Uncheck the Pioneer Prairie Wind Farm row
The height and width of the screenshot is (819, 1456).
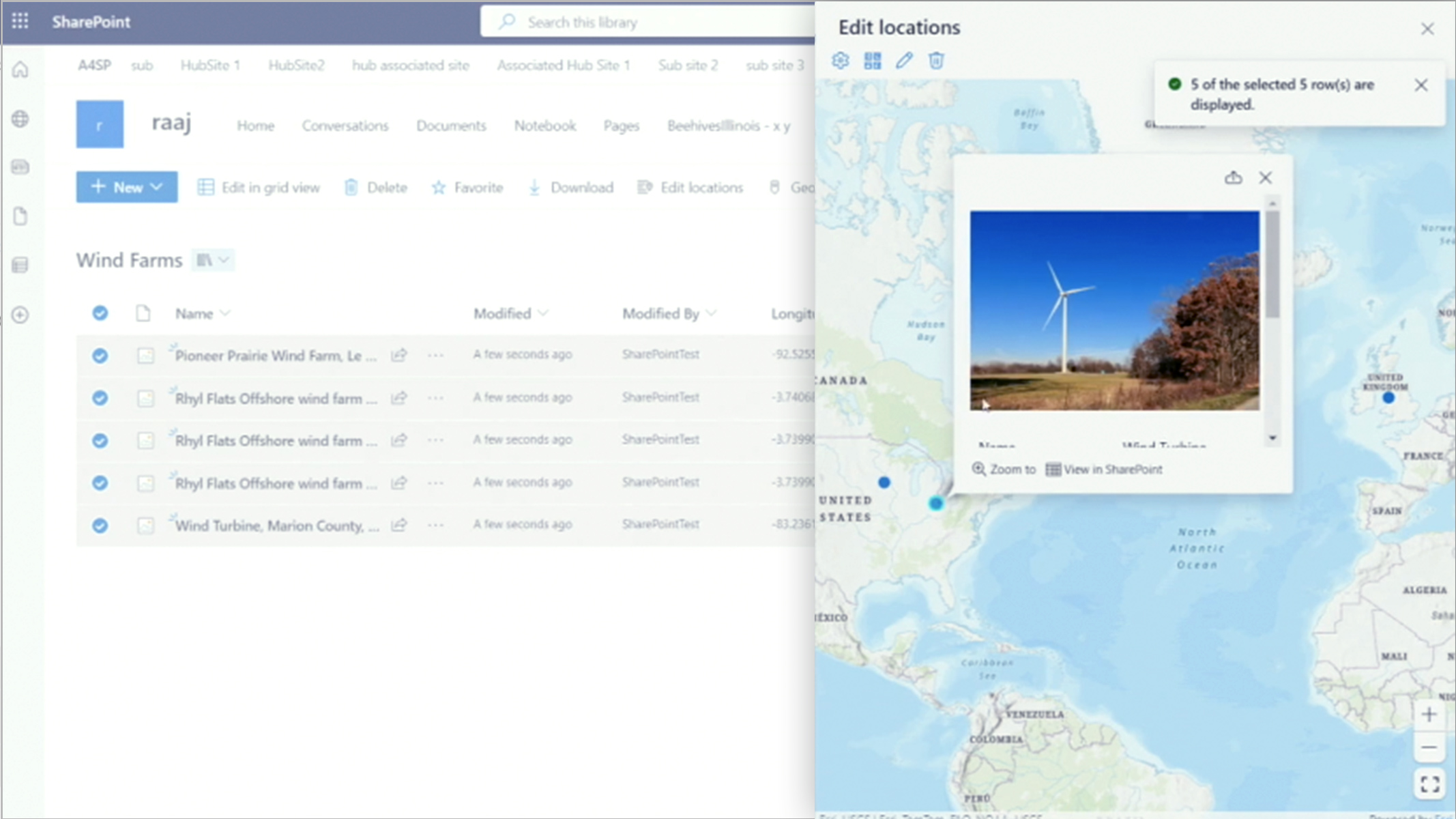click(x=100, y=356)
